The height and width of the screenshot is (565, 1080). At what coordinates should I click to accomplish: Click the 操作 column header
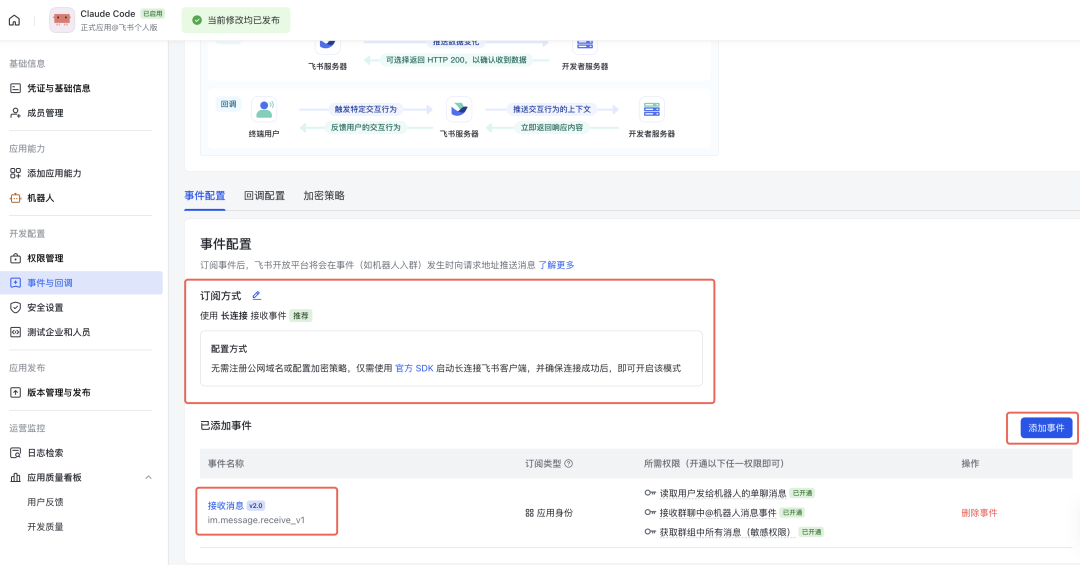(970, 464)
